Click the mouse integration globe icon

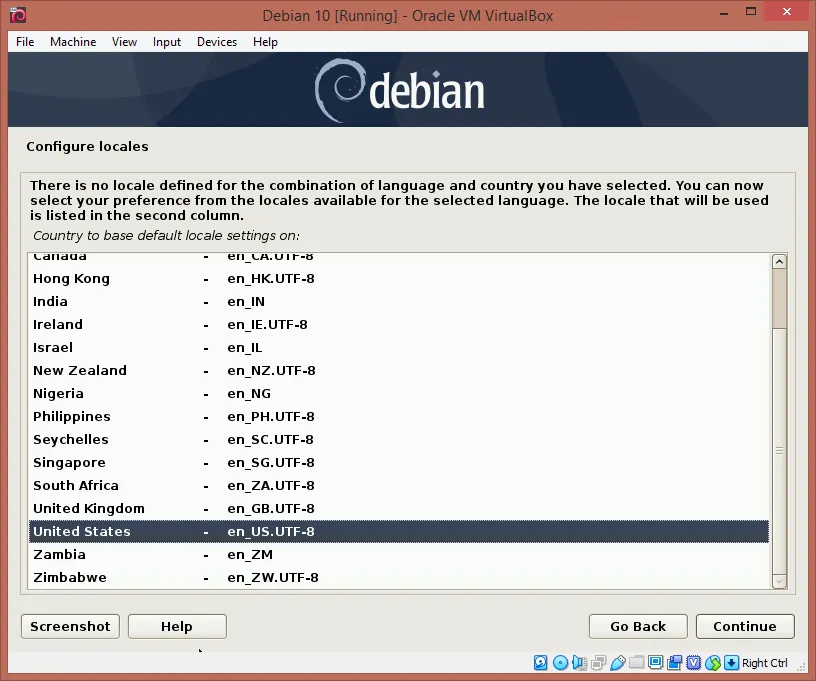click(x=713, y=662)
